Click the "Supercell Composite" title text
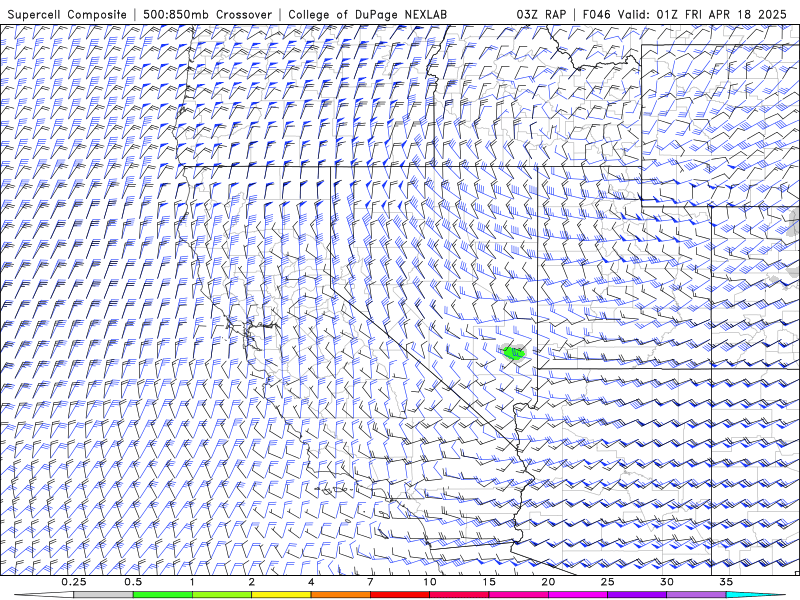 tap(67, 14)
